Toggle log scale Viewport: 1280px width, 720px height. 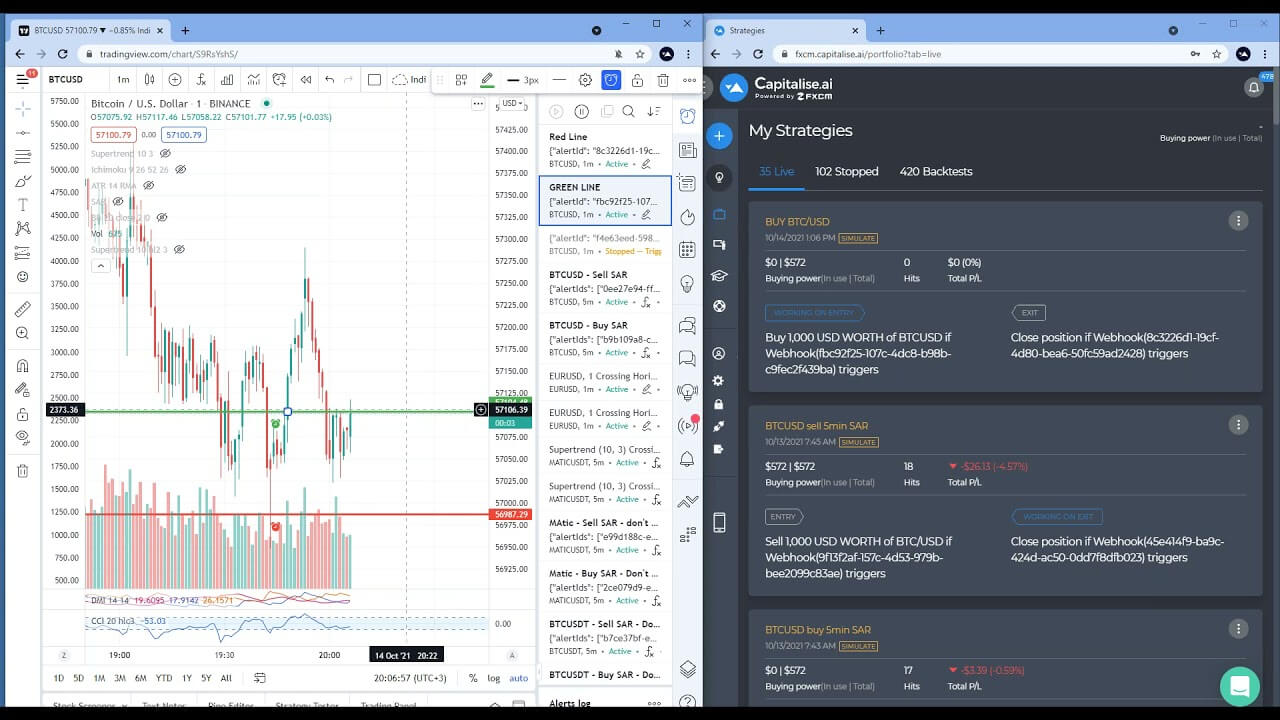tap(494, 678)
